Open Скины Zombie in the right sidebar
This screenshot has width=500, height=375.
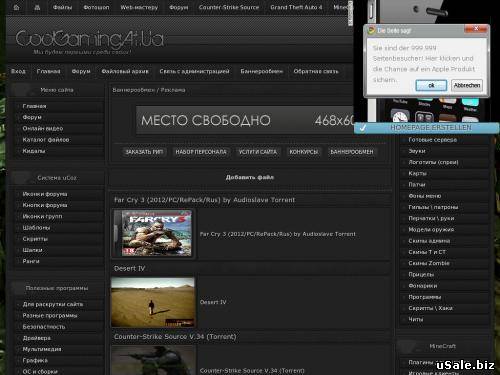(x=429, y=263)
